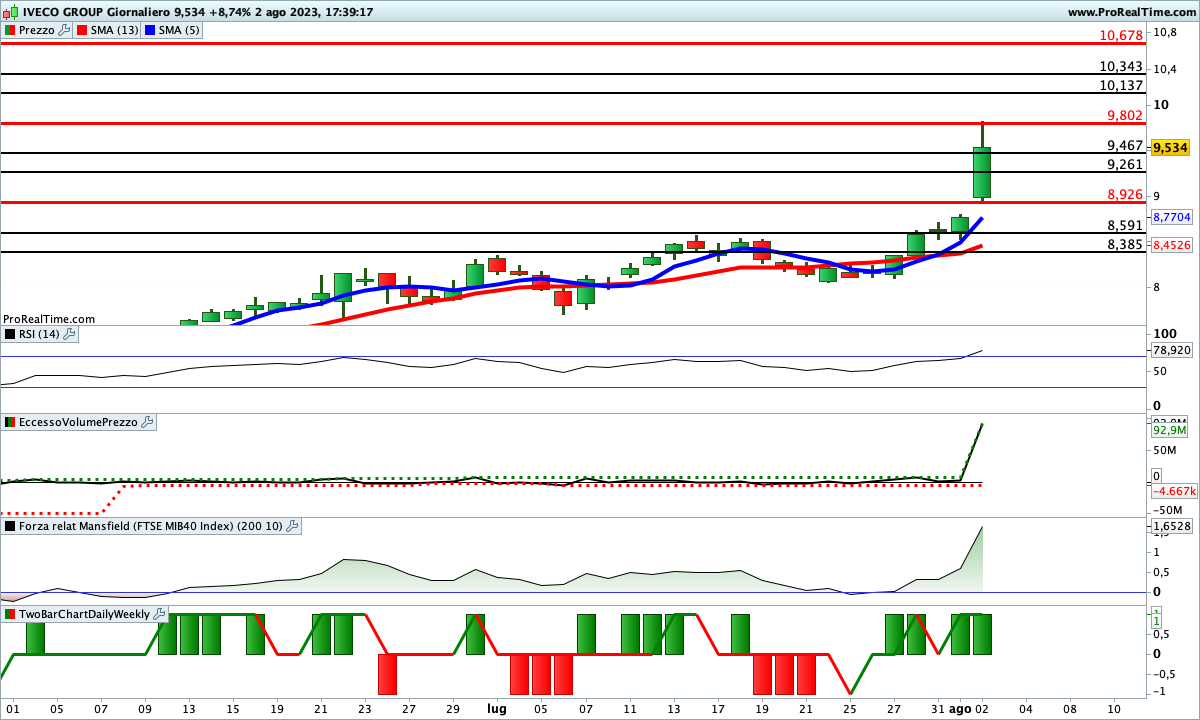Click the red 8,926 level label
This screenshot has height=720, width=1200.
(1124, 194)
